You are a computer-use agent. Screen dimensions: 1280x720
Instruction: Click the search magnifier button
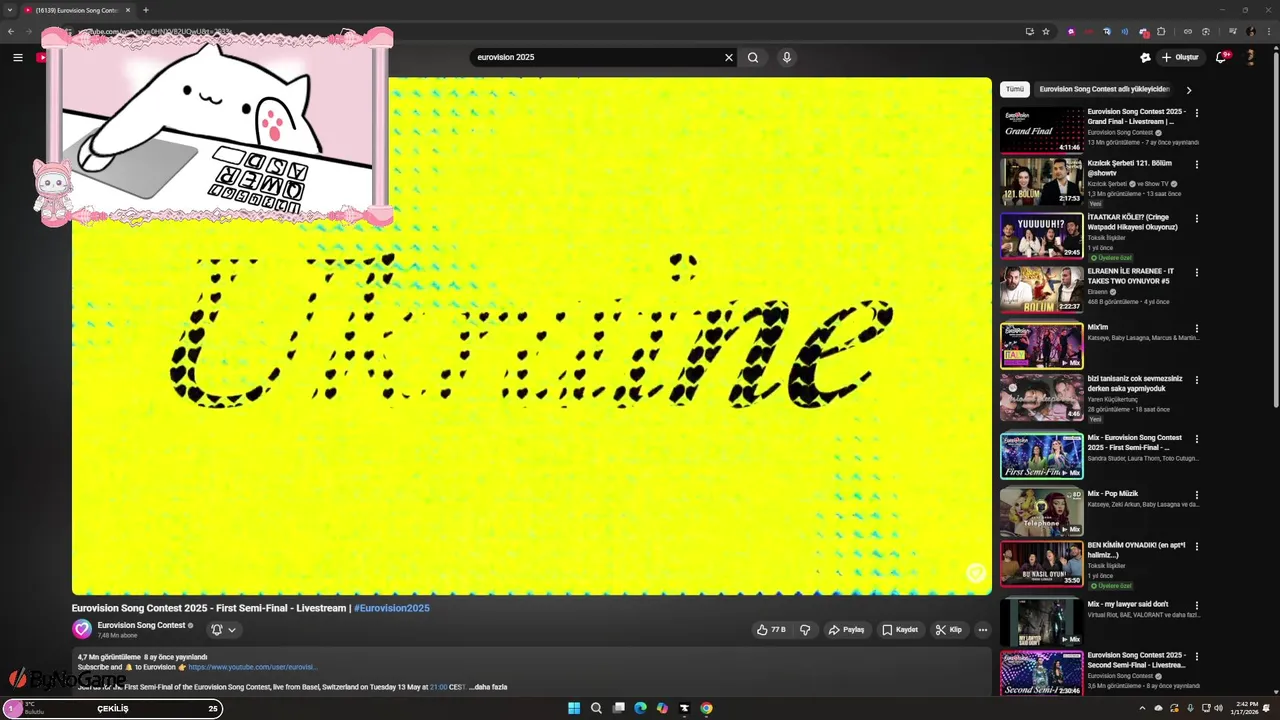point(753,57)
